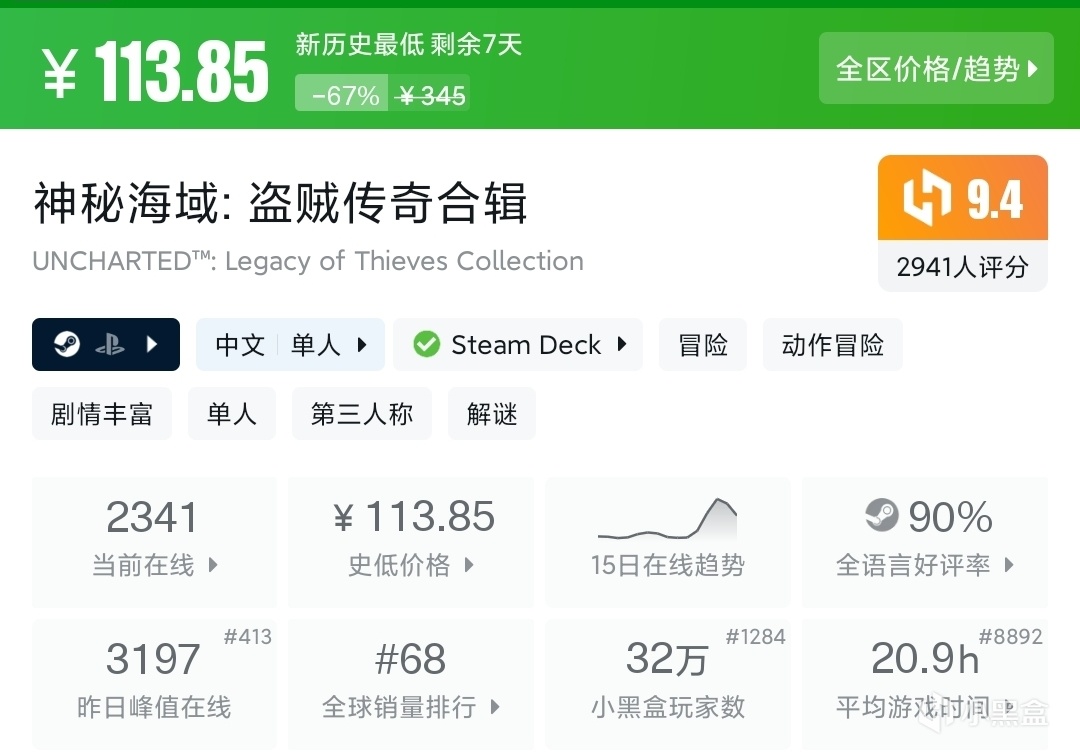Click the yen symbol in green banner

click(x=60, y=72)
